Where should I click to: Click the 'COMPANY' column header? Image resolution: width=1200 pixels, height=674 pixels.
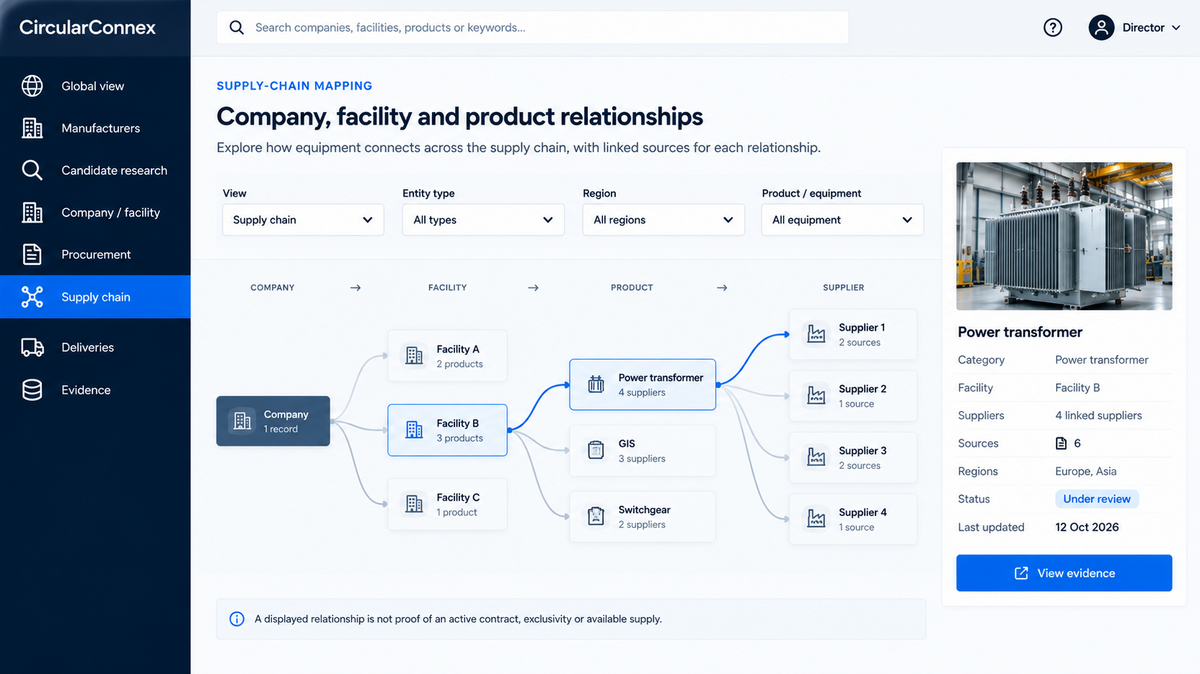tap(272, 287)
